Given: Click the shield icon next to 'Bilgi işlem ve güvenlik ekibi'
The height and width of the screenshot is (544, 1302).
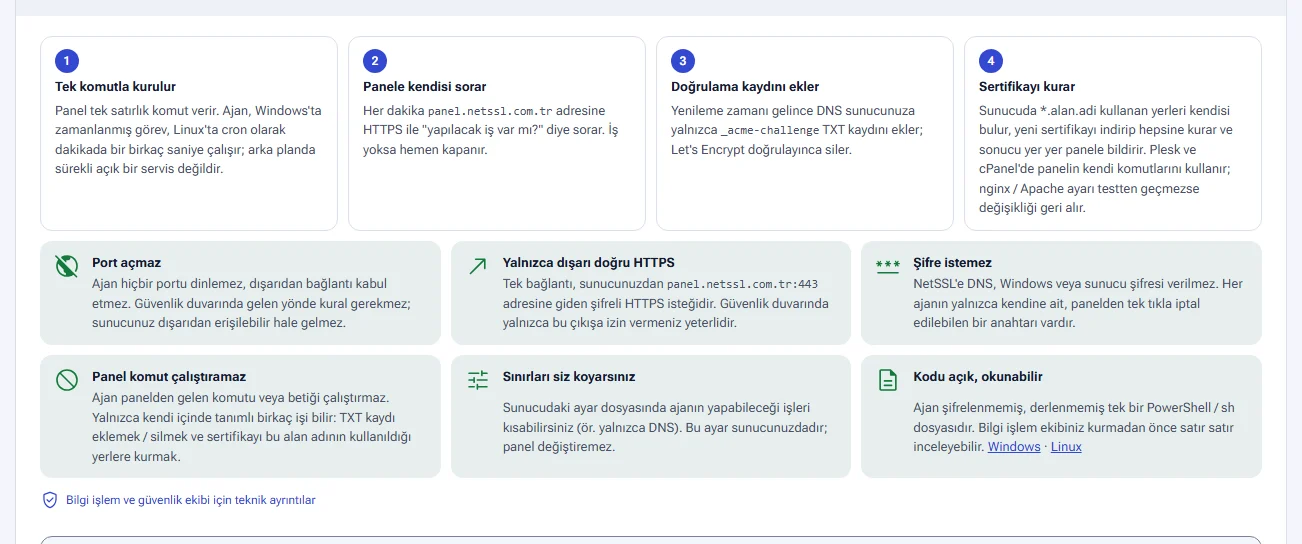Looking at the screenshot, I should (x=50, y=500).
